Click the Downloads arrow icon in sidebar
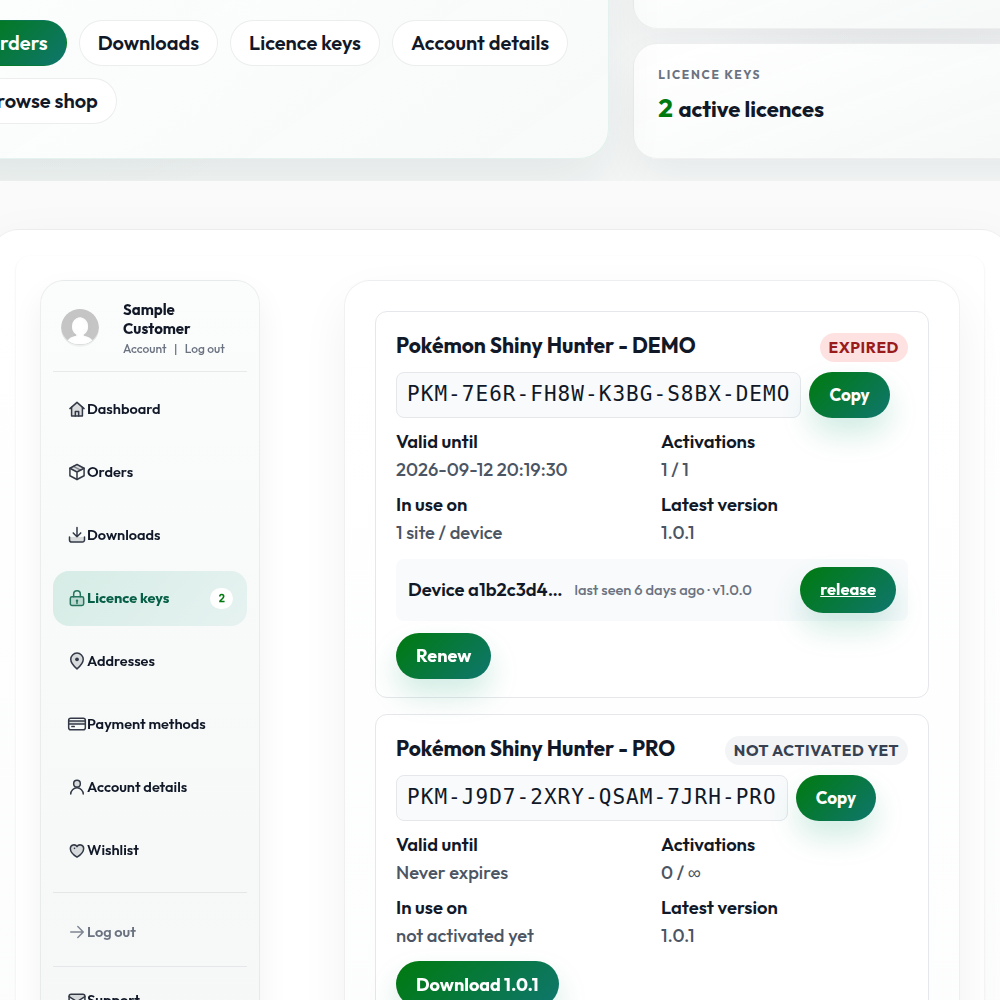Image resolution: width=1000 pixels, height=1000 pixels. coord(77,535)
